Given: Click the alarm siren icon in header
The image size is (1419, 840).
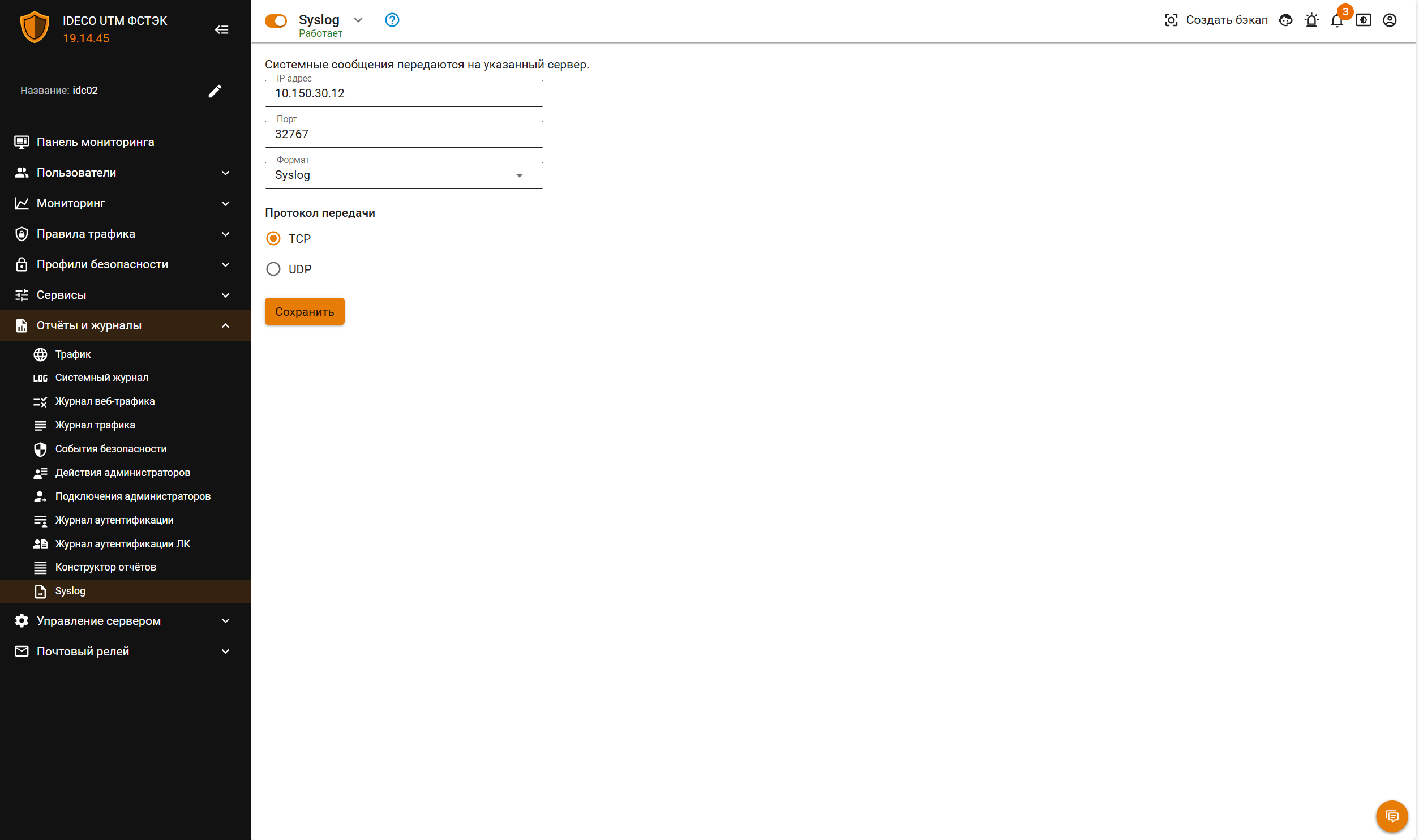Looking at the screenshot, I should pos(1311,20).
